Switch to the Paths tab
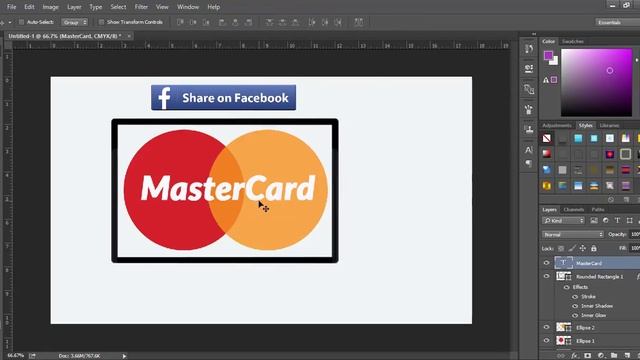Image resolution: width=640 pixels, height=360 pixels. [598, 209]
